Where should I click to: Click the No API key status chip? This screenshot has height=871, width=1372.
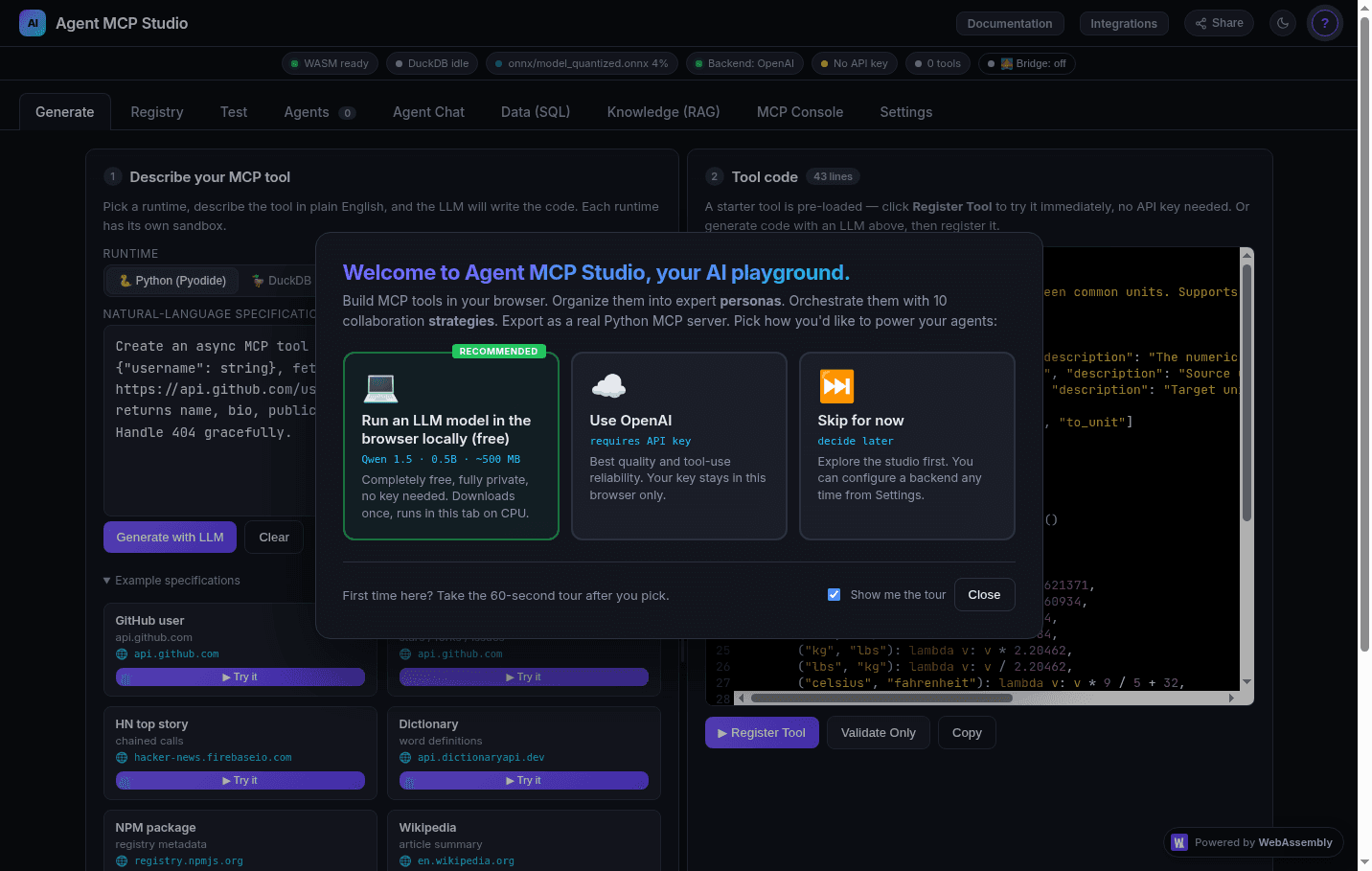point(854,63)
